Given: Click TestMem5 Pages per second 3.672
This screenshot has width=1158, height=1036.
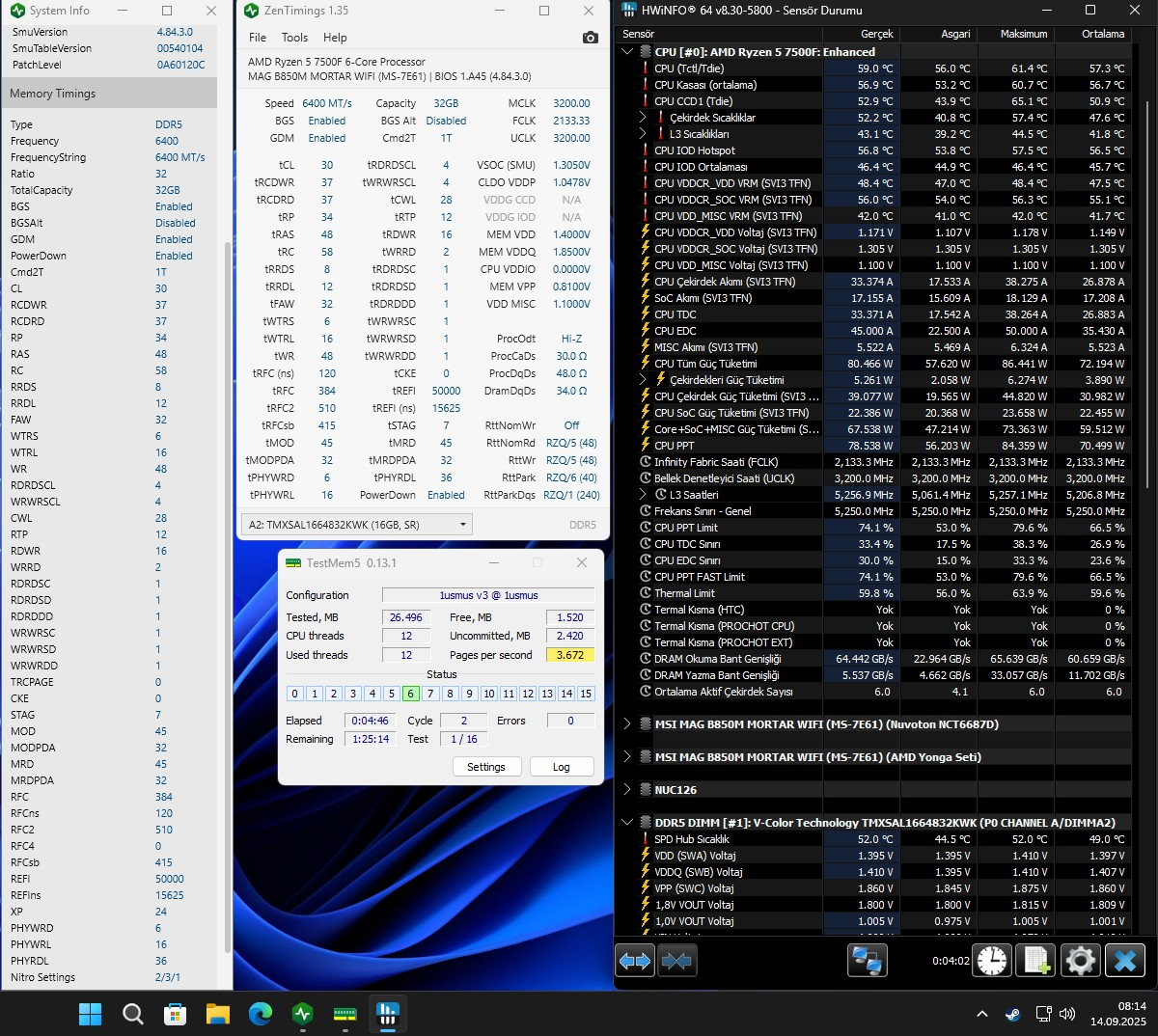Looking at the screenshot, I should [x=570, y=655].
